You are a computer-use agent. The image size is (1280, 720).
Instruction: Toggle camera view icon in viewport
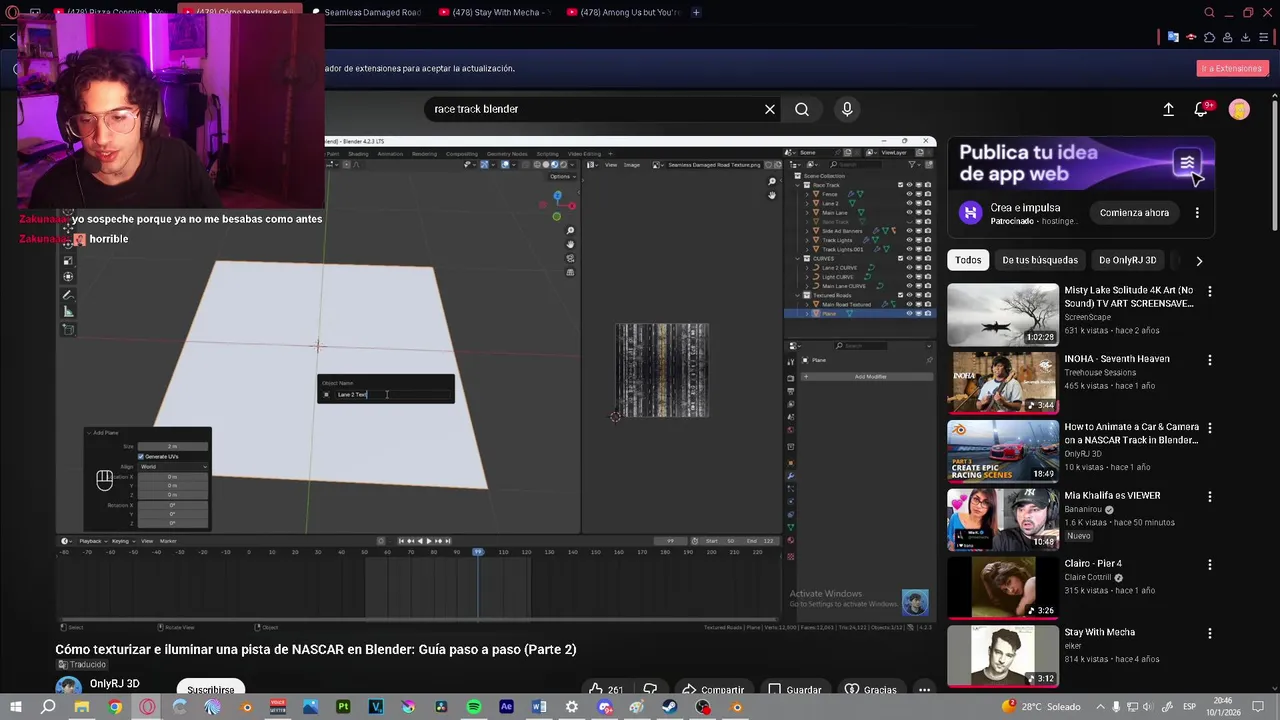pyautogui.click(x=570, y=258)
